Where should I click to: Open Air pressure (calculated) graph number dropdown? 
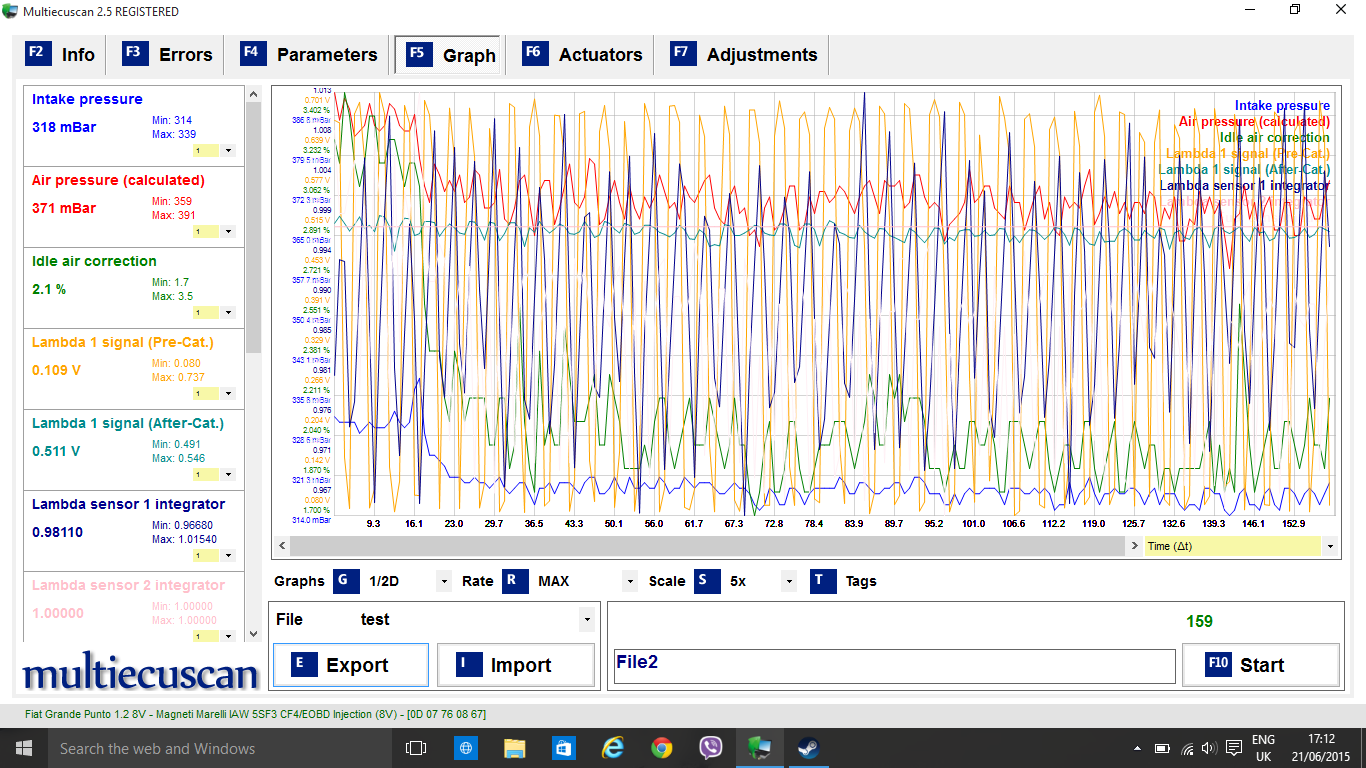pos(229,232)
